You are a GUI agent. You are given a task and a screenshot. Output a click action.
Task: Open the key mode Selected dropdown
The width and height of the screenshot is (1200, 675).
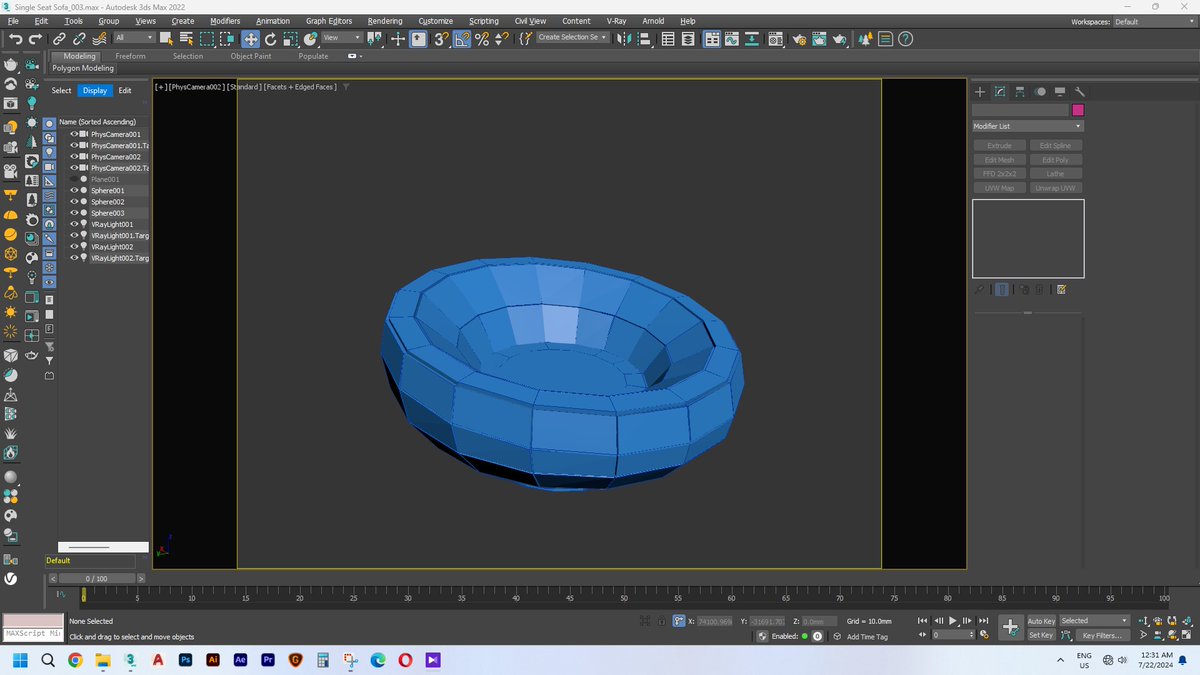point(1094,621)
